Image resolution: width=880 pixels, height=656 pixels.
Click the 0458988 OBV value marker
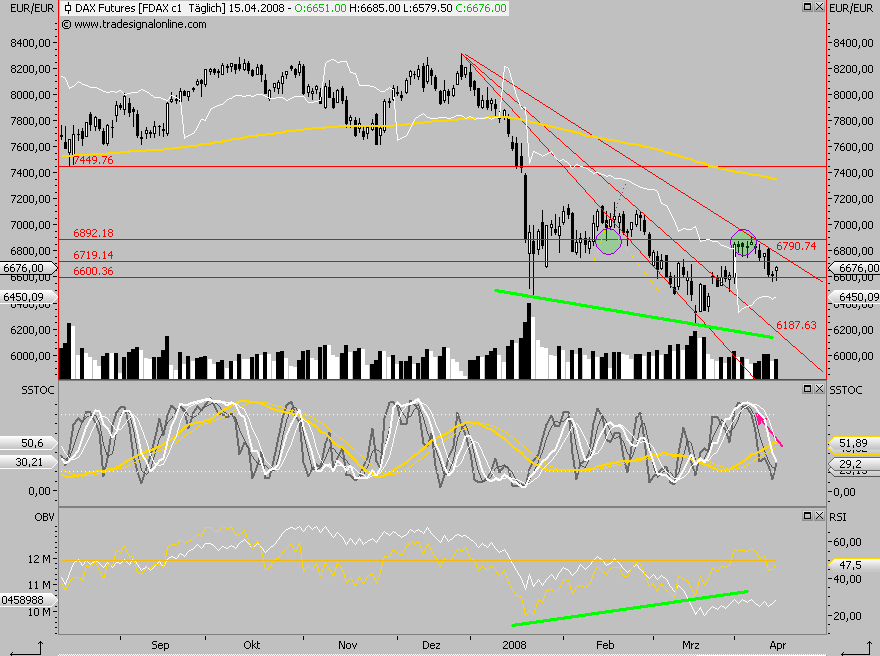[28, 600]
